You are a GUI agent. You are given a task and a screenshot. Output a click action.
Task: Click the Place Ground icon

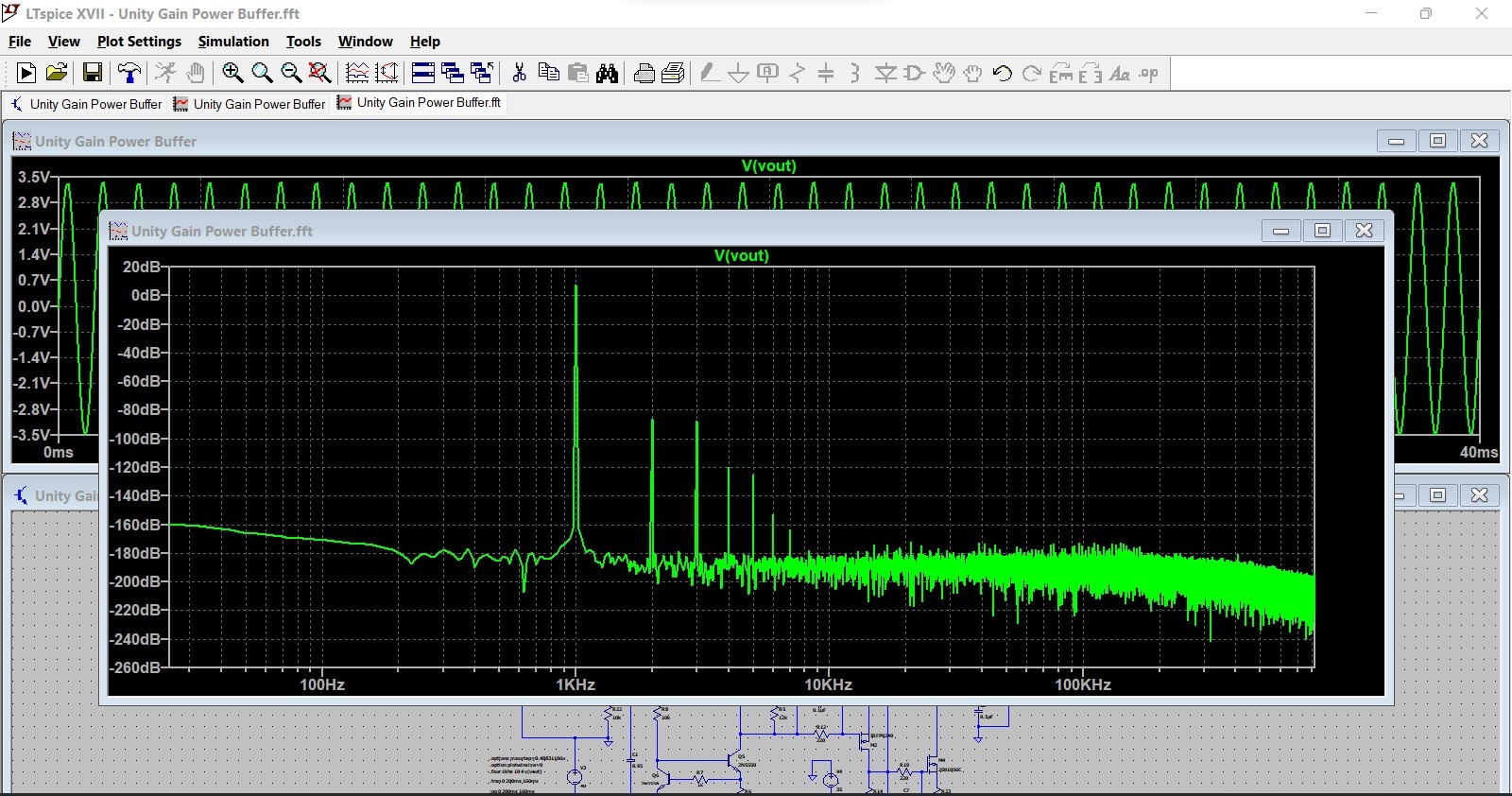(x=739, y=73)
